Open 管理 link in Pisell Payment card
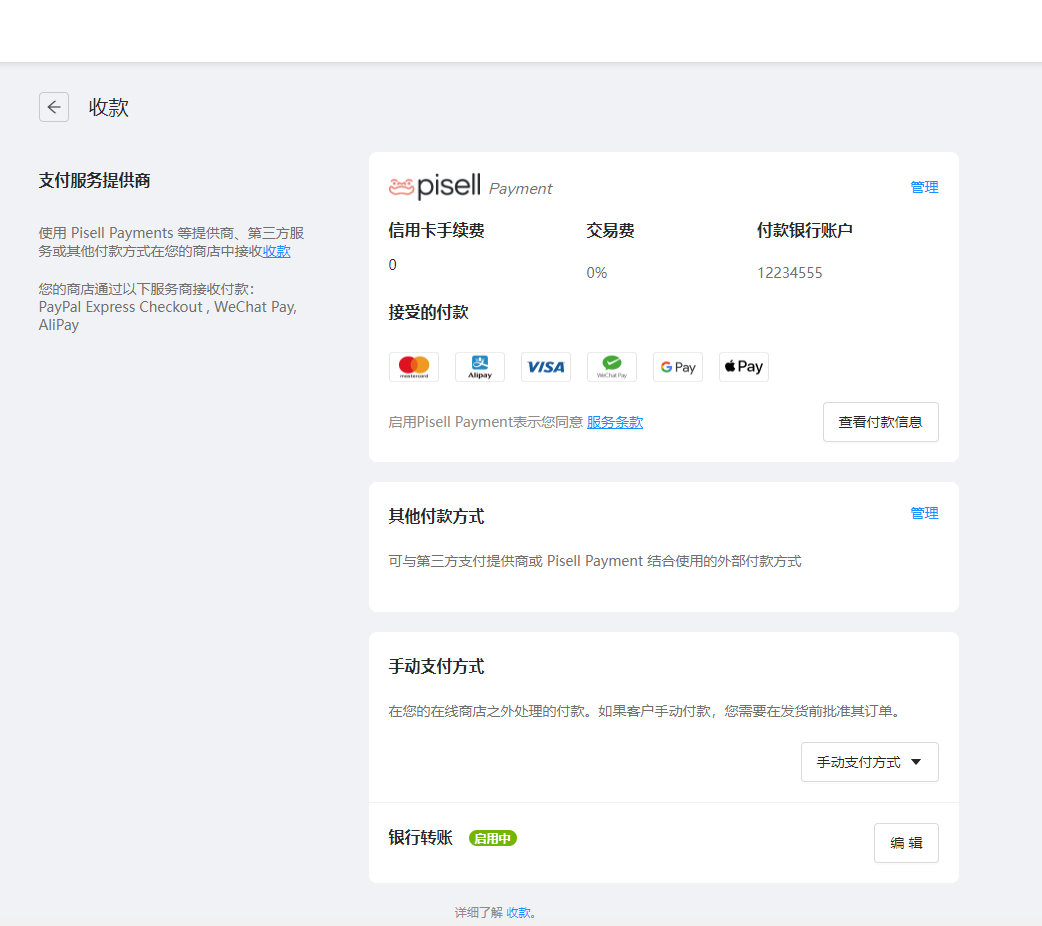The height and width of the screenshot is (926, 1042). 924,187
